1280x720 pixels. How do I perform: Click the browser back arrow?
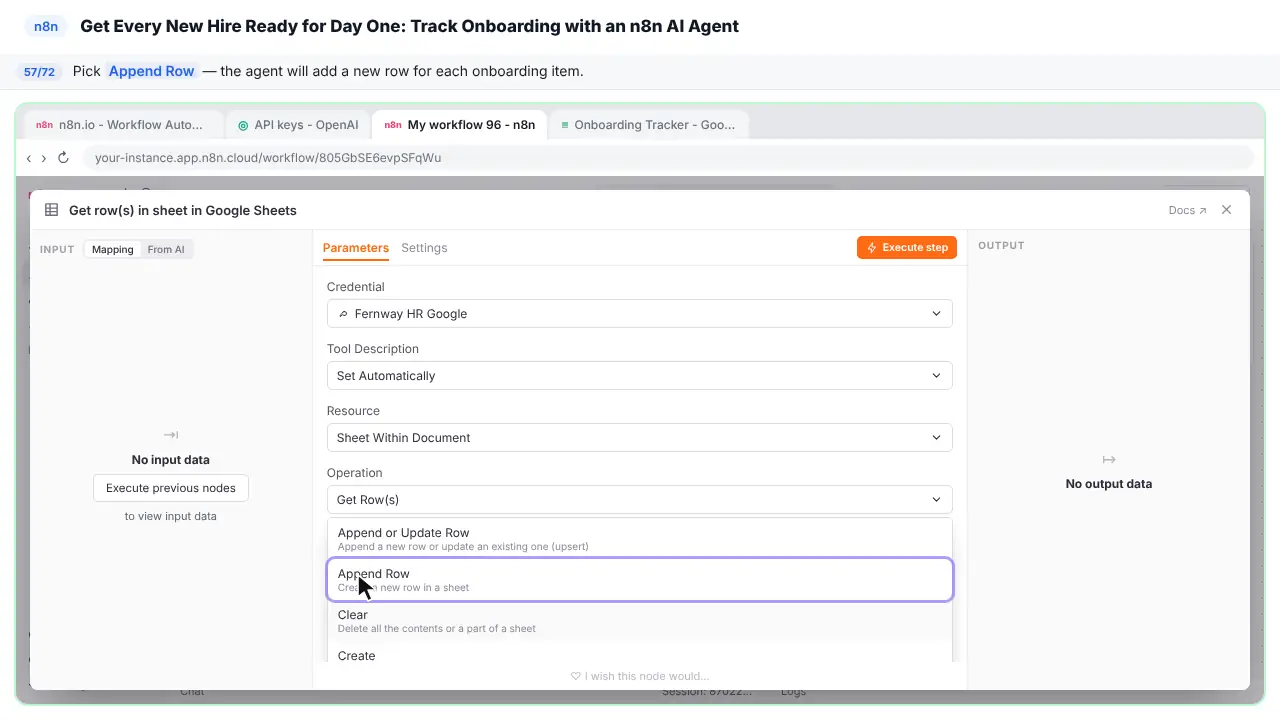point(29,158)
